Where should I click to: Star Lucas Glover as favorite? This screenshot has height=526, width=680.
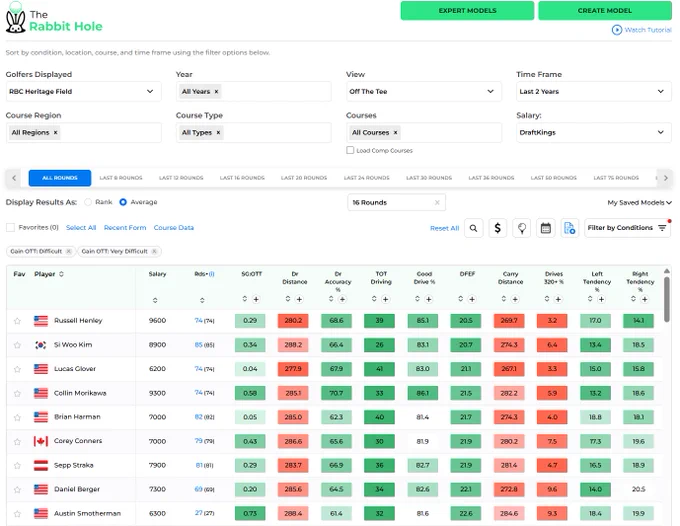click(17, 369)
